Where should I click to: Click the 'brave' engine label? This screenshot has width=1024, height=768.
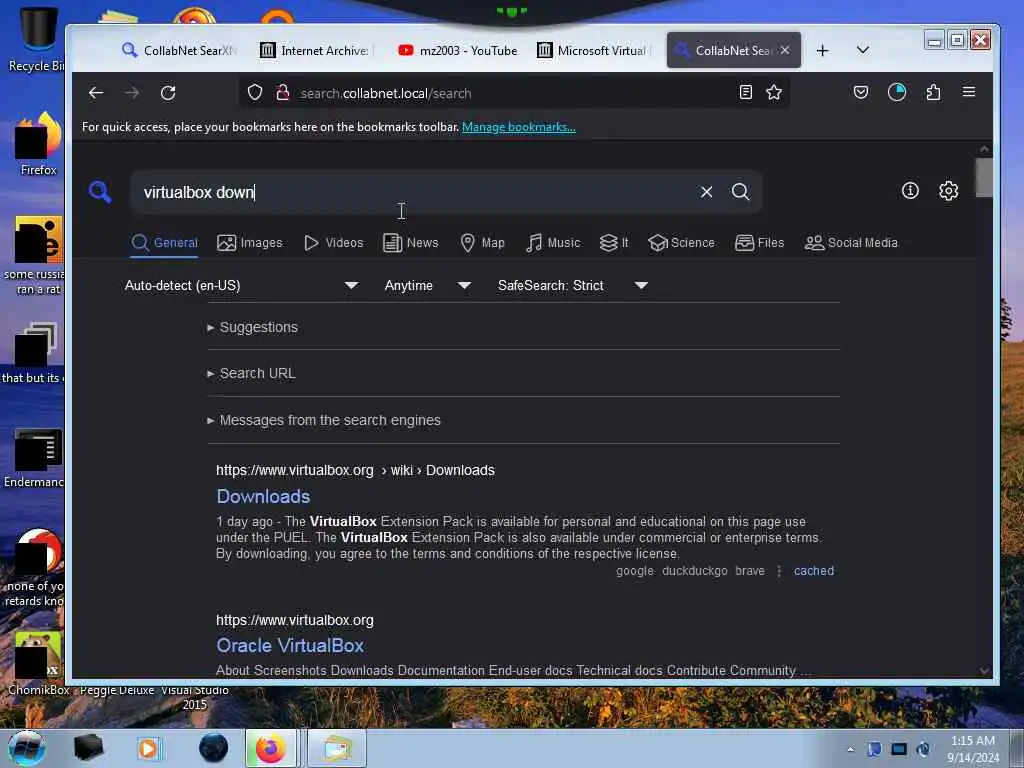(750, 571)
